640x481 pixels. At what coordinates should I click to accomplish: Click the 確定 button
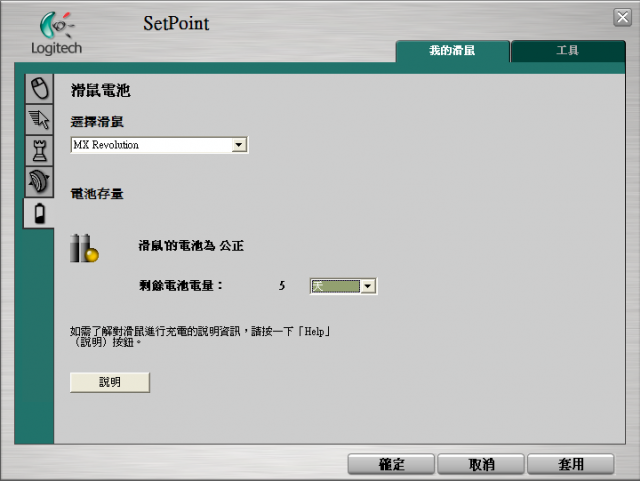point(391,464)
